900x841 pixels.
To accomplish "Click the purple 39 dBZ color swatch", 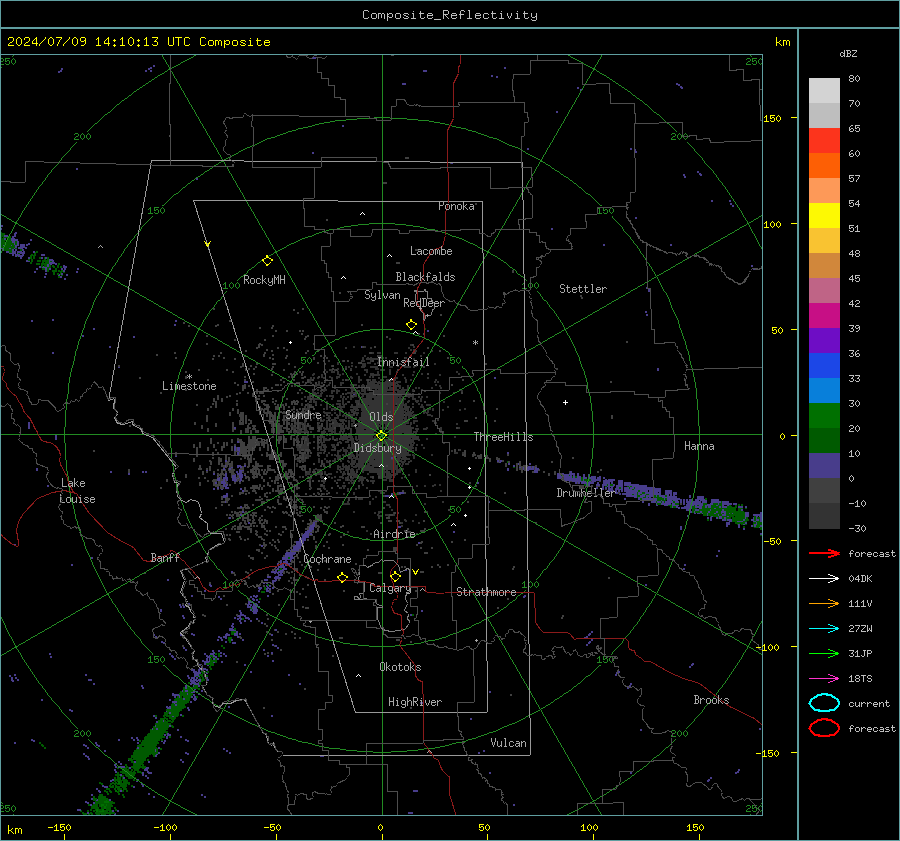I will pyautogui.click(x=824, y=340).
